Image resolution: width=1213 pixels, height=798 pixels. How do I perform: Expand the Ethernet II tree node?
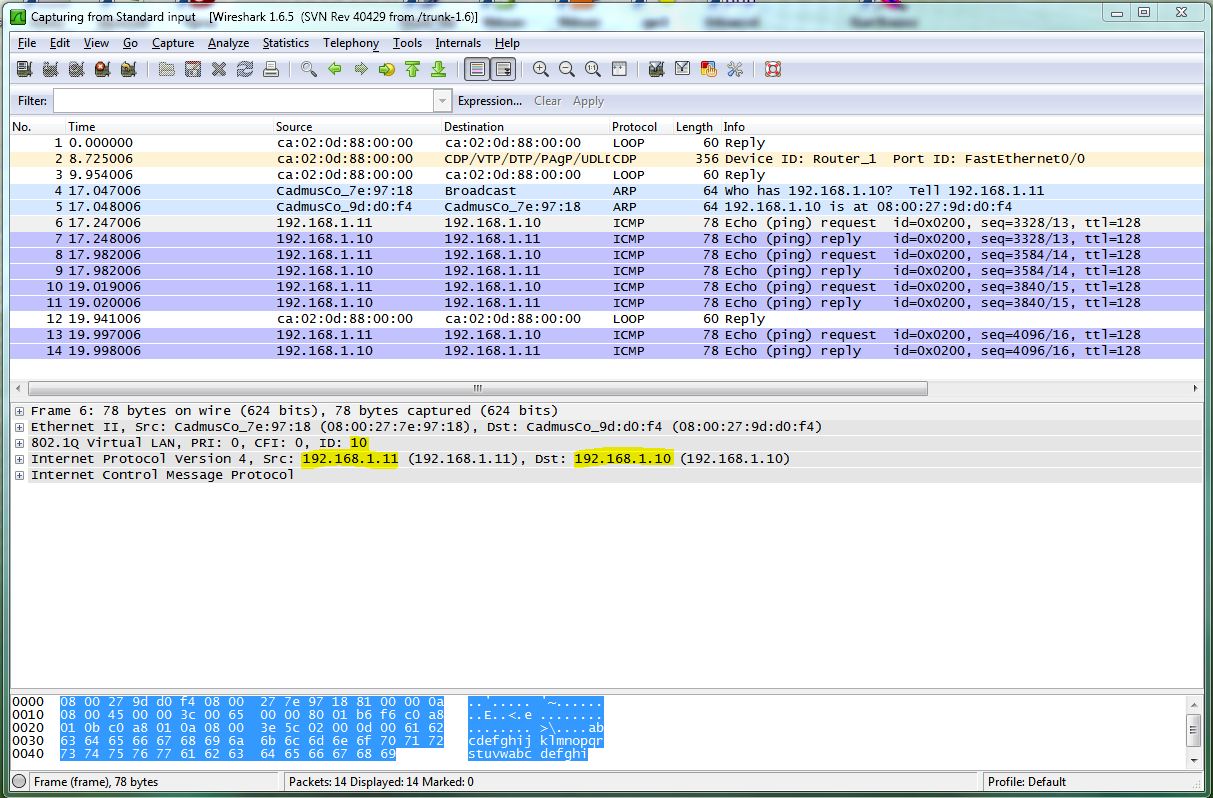pos(20,427)
